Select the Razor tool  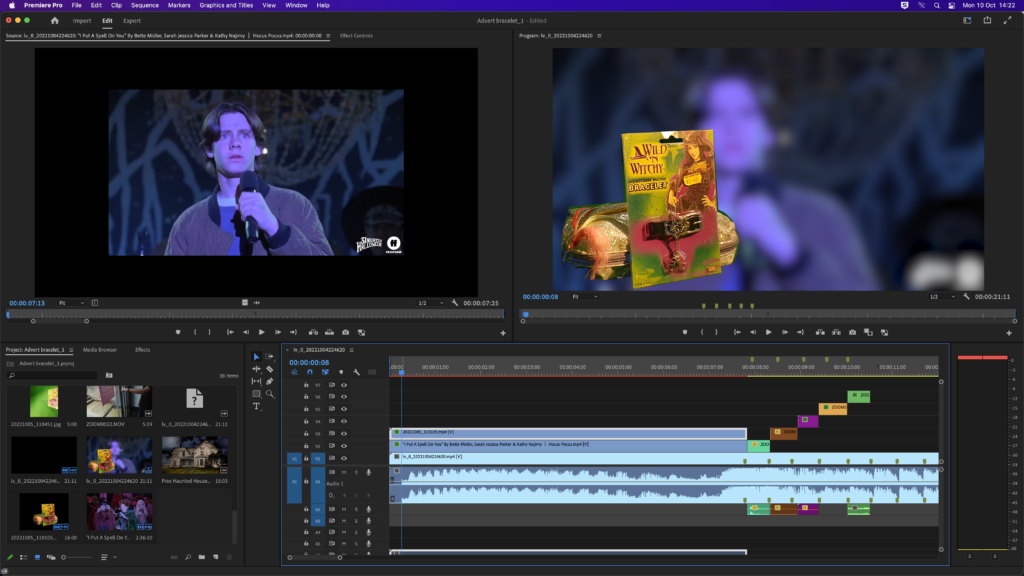(x=269, y=369)
